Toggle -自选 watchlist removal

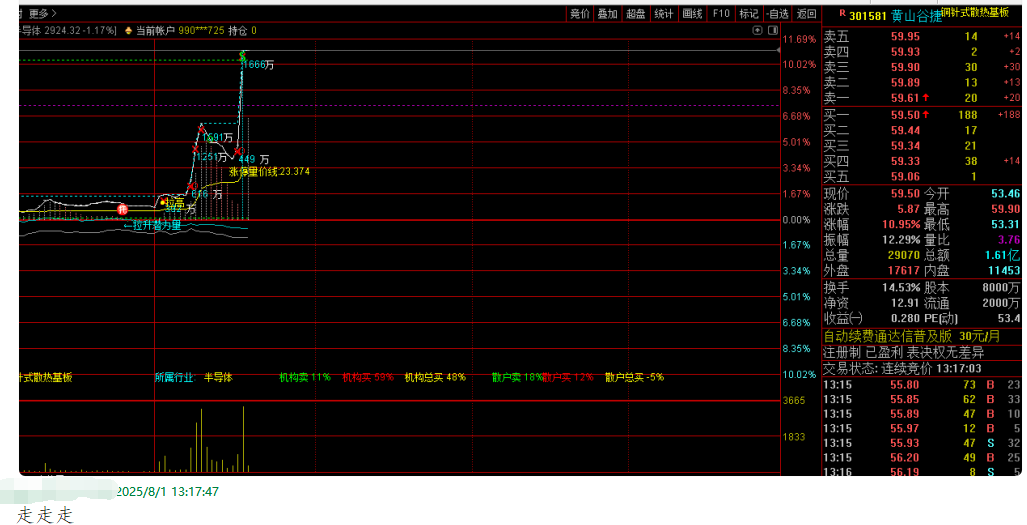click(x=777, y=14)
